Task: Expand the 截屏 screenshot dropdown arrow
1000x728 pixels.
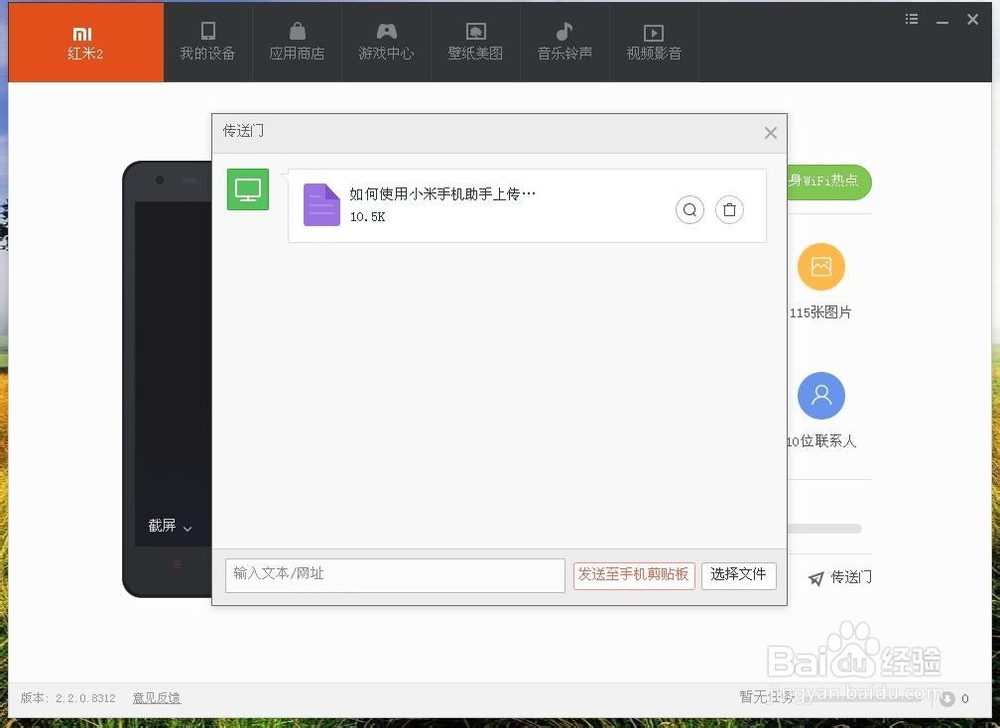Action: (x=188, y=528)
